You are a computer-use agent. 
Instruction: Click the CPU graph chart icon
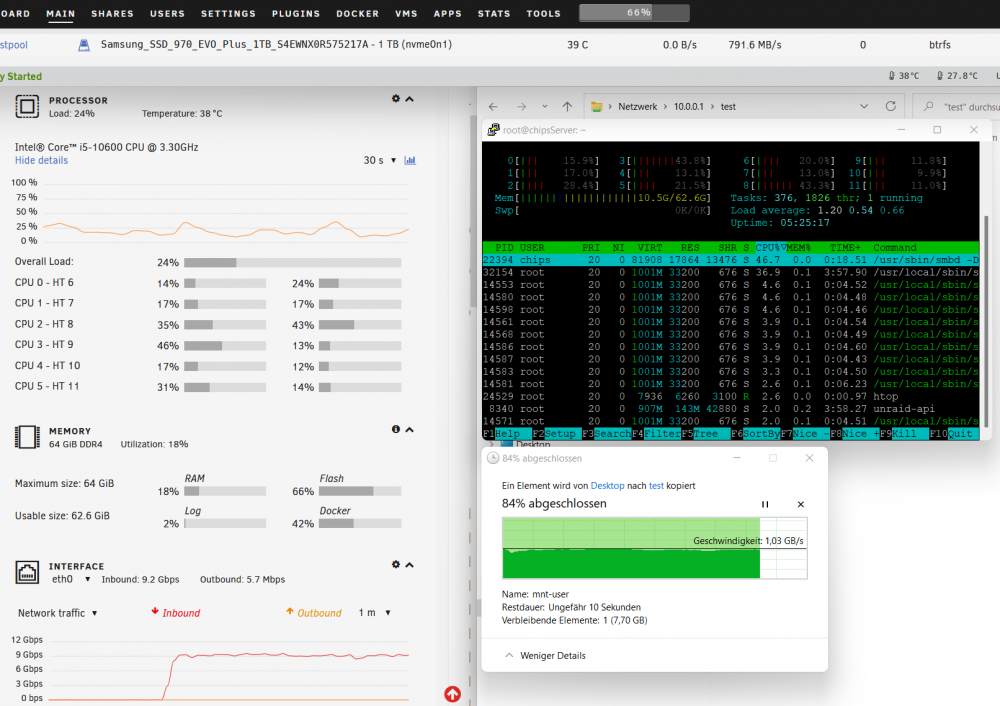(410, 160)
